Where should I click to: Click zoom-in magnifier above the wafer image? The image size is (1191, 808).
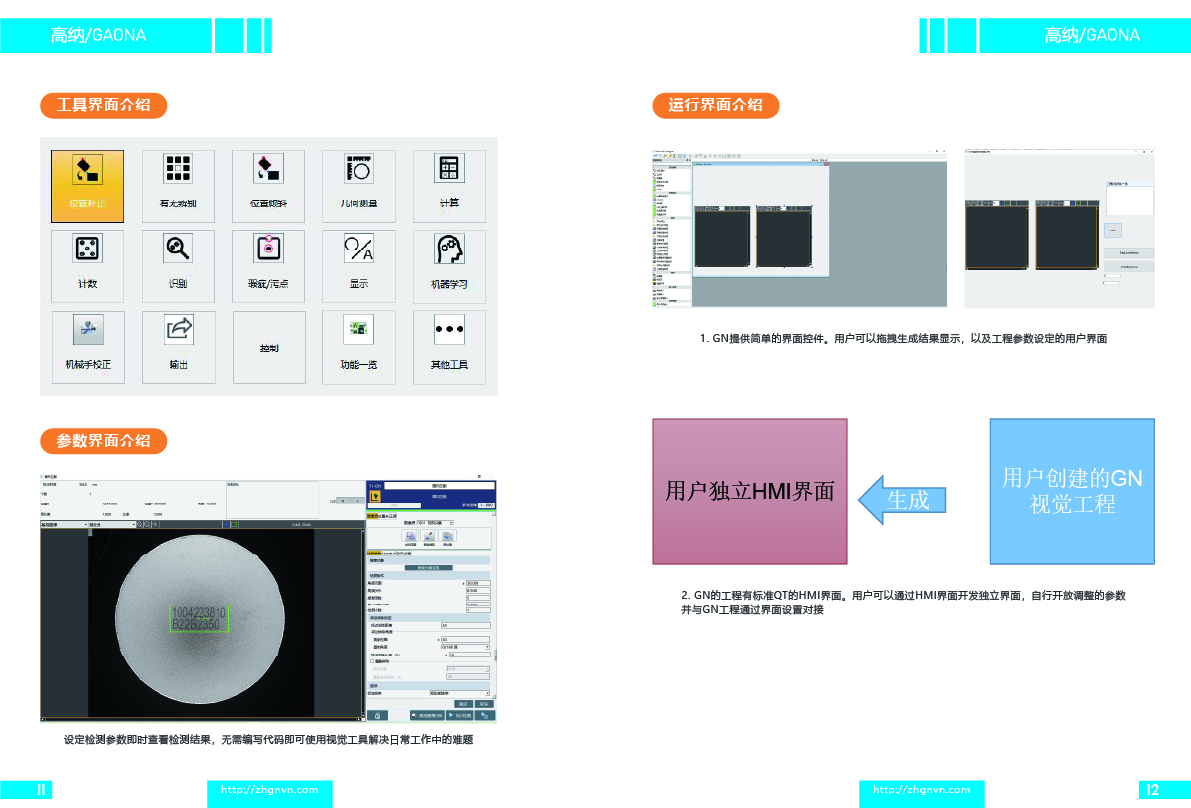140,525
